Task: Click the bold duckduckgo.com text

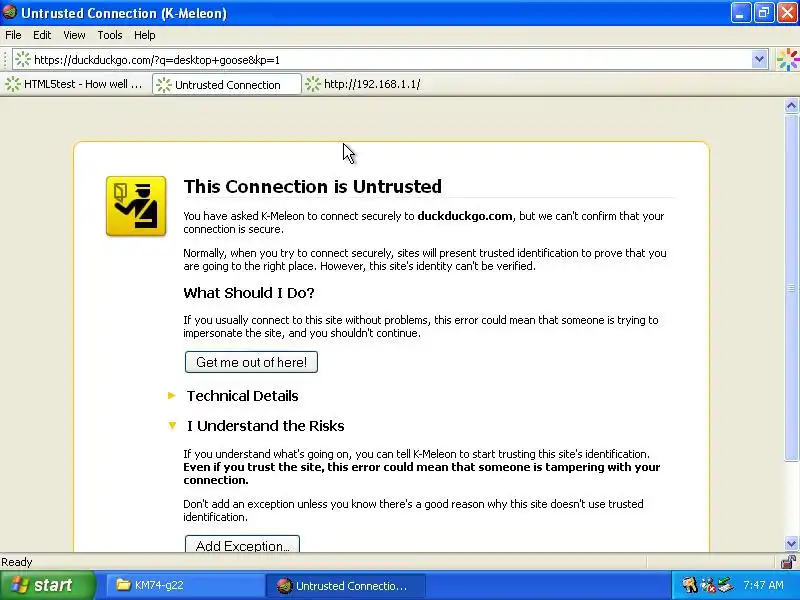Action: 465,216
